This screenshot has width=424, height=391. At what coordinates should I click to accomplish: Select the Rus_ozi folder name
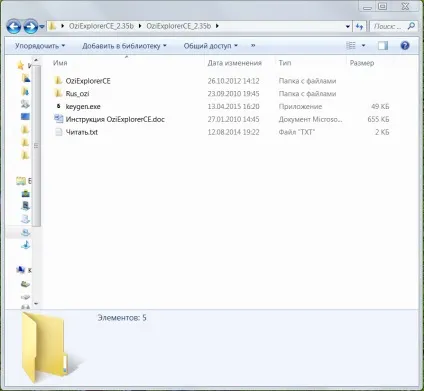(77, 94)
